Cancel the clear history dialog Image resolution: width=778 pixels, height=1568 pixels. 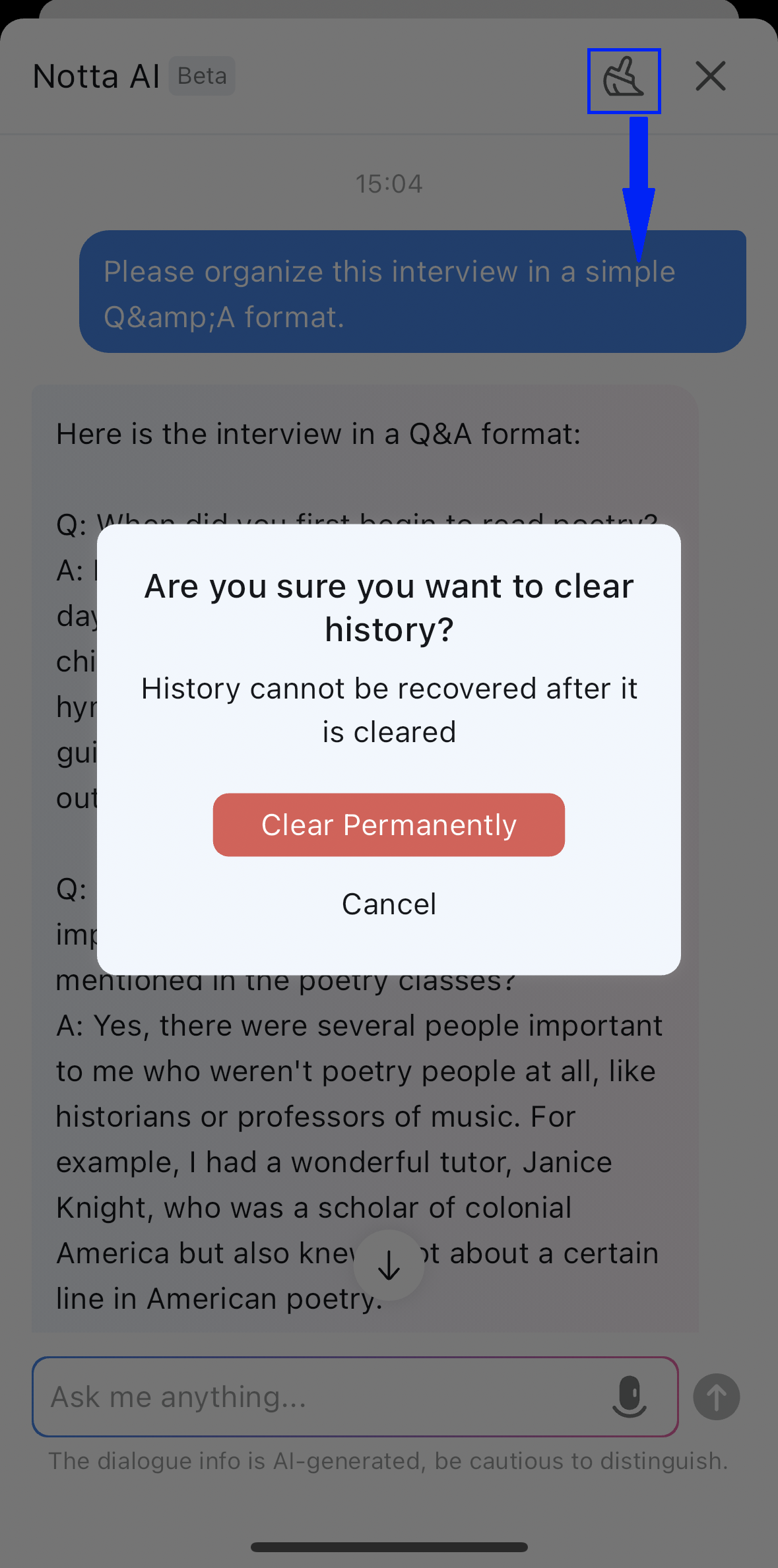[x=389, y=904]
